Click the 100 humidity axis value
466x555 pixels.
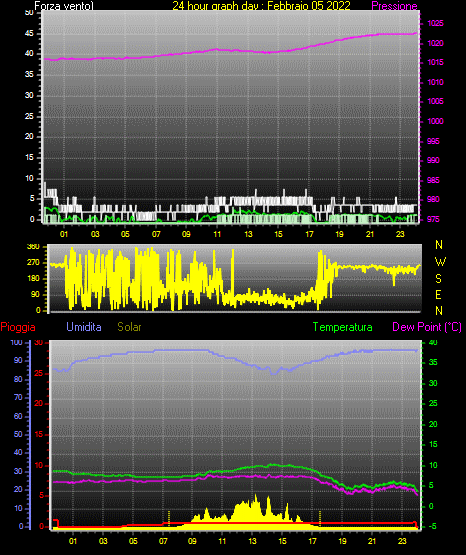[17, 342]
